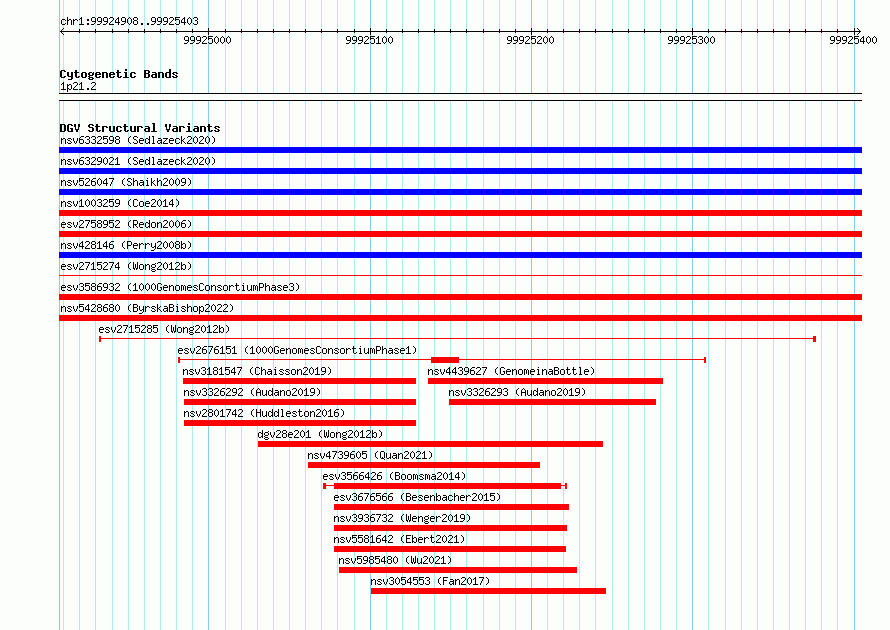Click the red bar under nsv4739605

pyautogui.click(x=424, y=465)
